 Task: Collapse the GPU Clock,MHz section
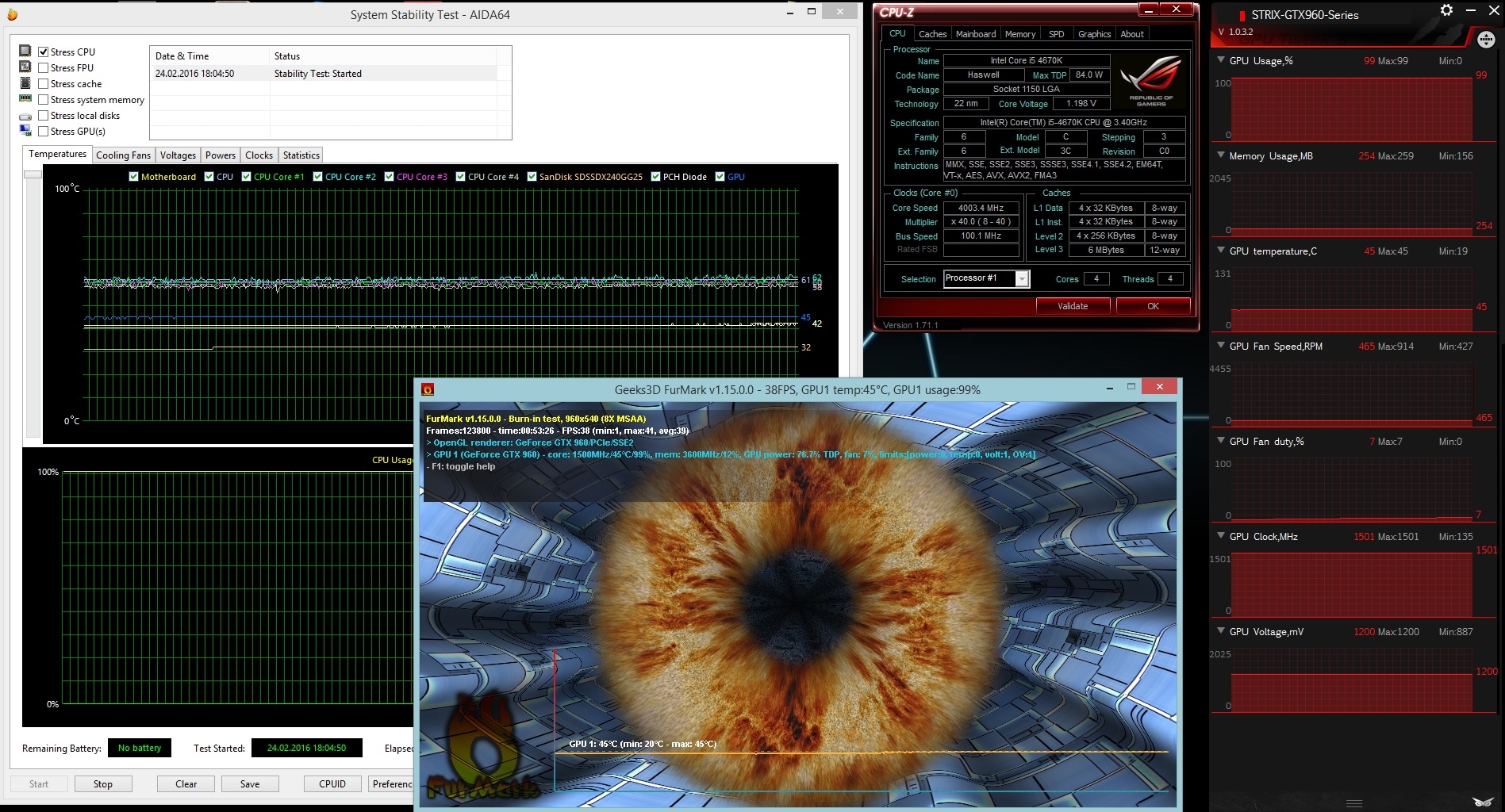tap(1220, 536)
